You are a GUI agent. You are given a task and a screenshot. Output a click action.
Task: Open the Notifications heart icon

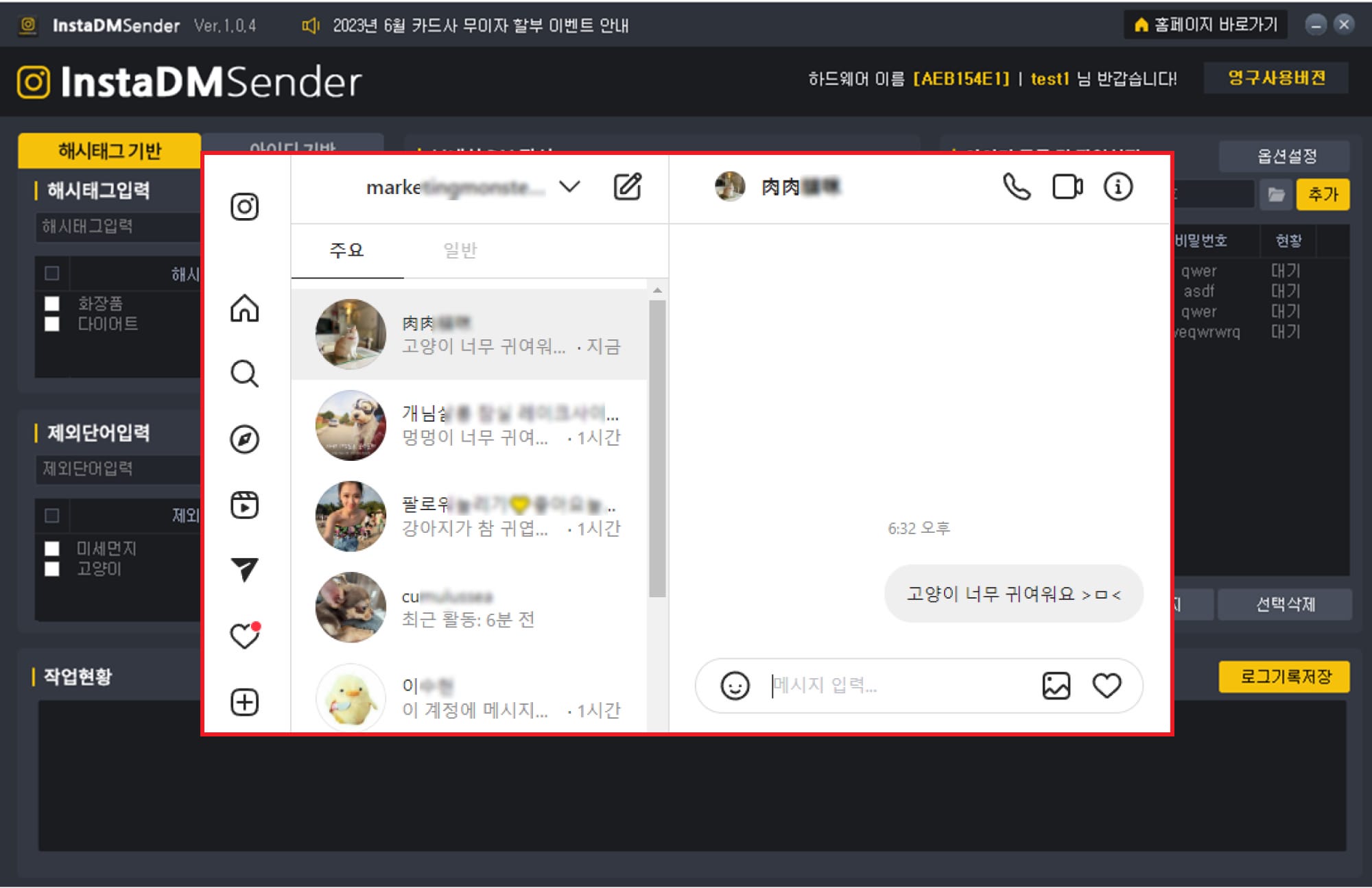[x=244, y=636]
